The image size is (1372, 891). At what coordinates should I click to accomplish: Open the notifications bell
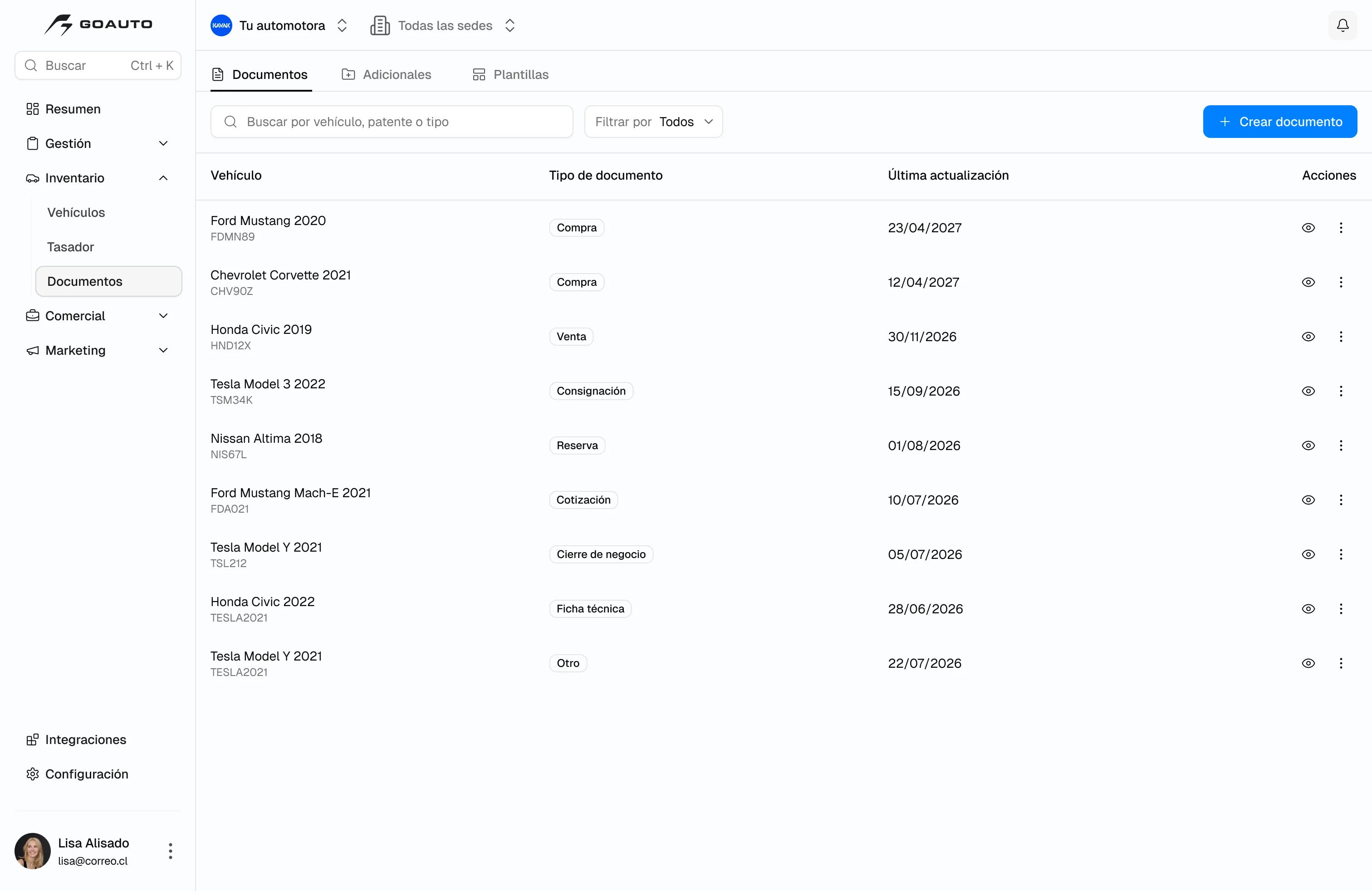1343,25
